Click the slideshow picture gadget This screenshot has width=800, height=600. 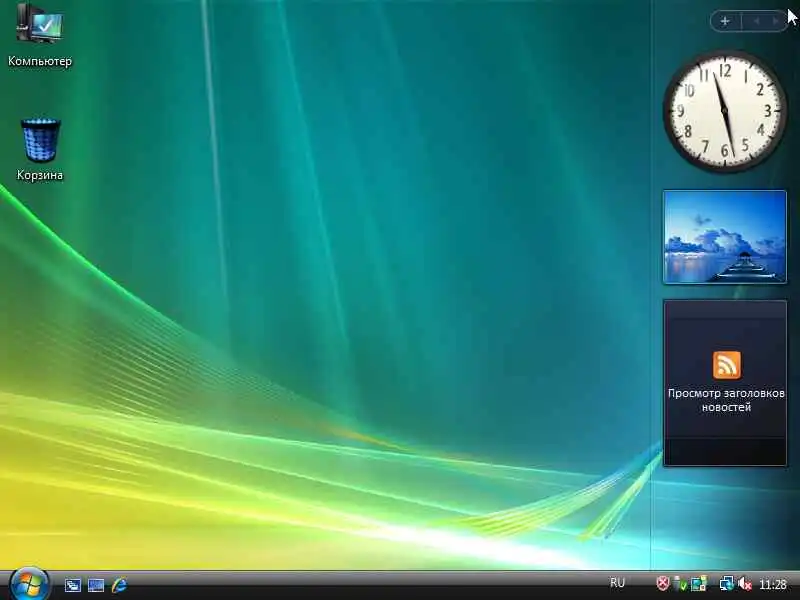[724, 237]
